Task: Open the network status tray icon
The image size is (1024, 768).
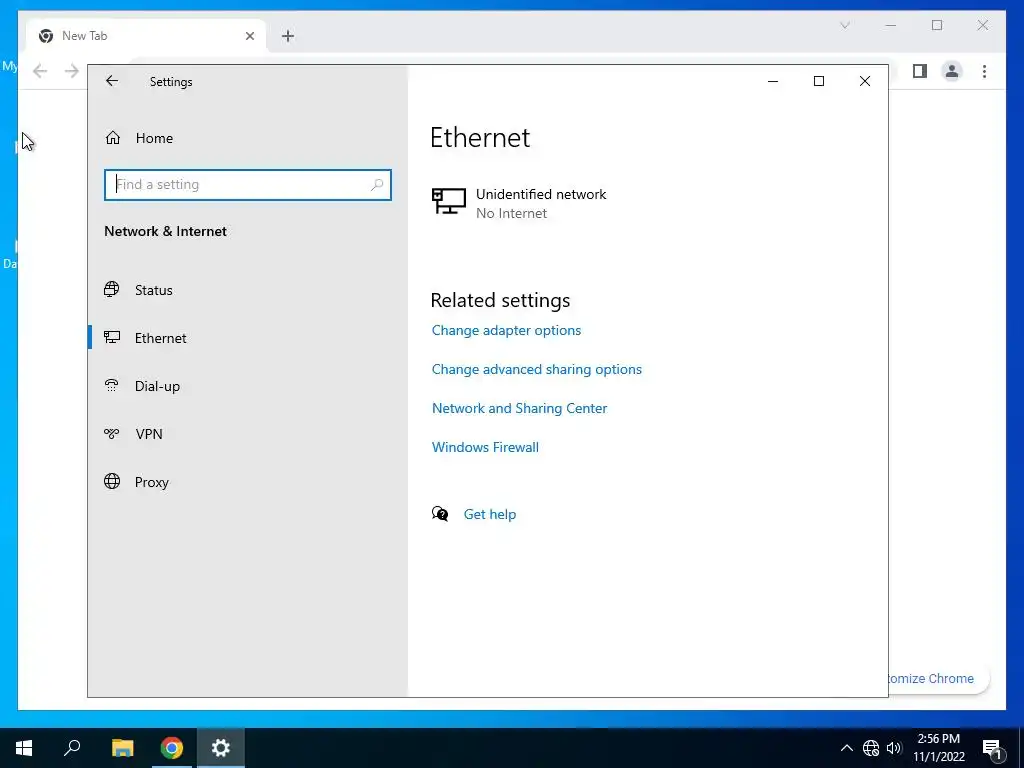Action: point(871,748)
